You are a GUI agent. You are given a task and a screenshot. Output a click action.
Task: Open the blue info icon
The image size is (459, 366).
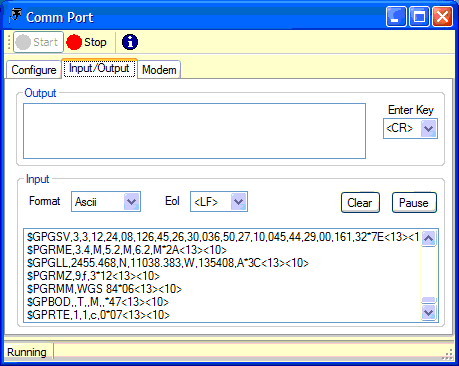pos(130,42)
